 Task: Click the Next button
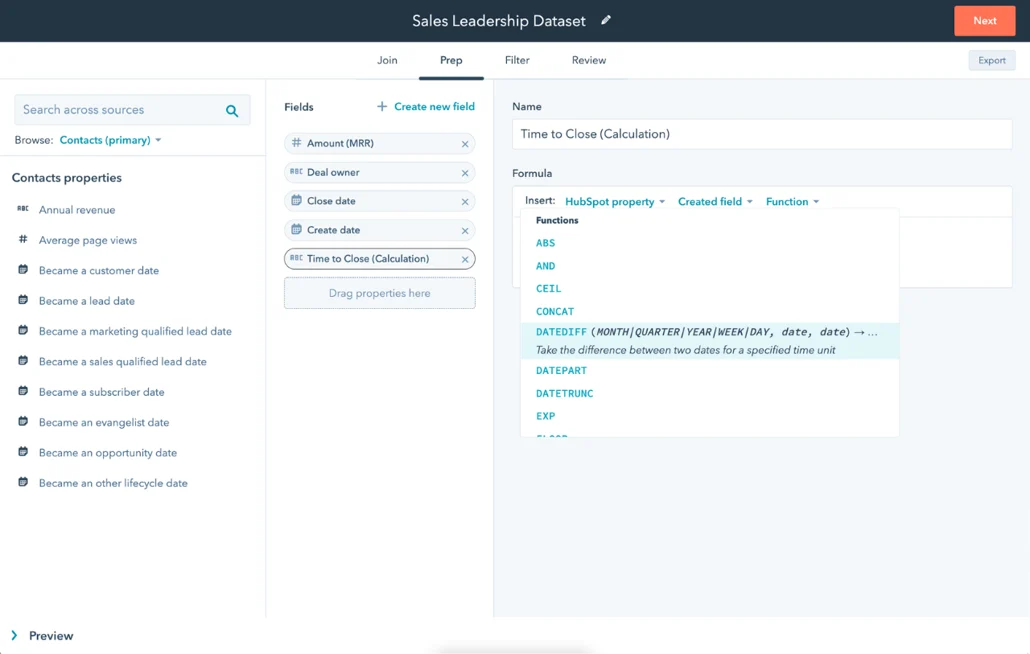click(984, 20)
